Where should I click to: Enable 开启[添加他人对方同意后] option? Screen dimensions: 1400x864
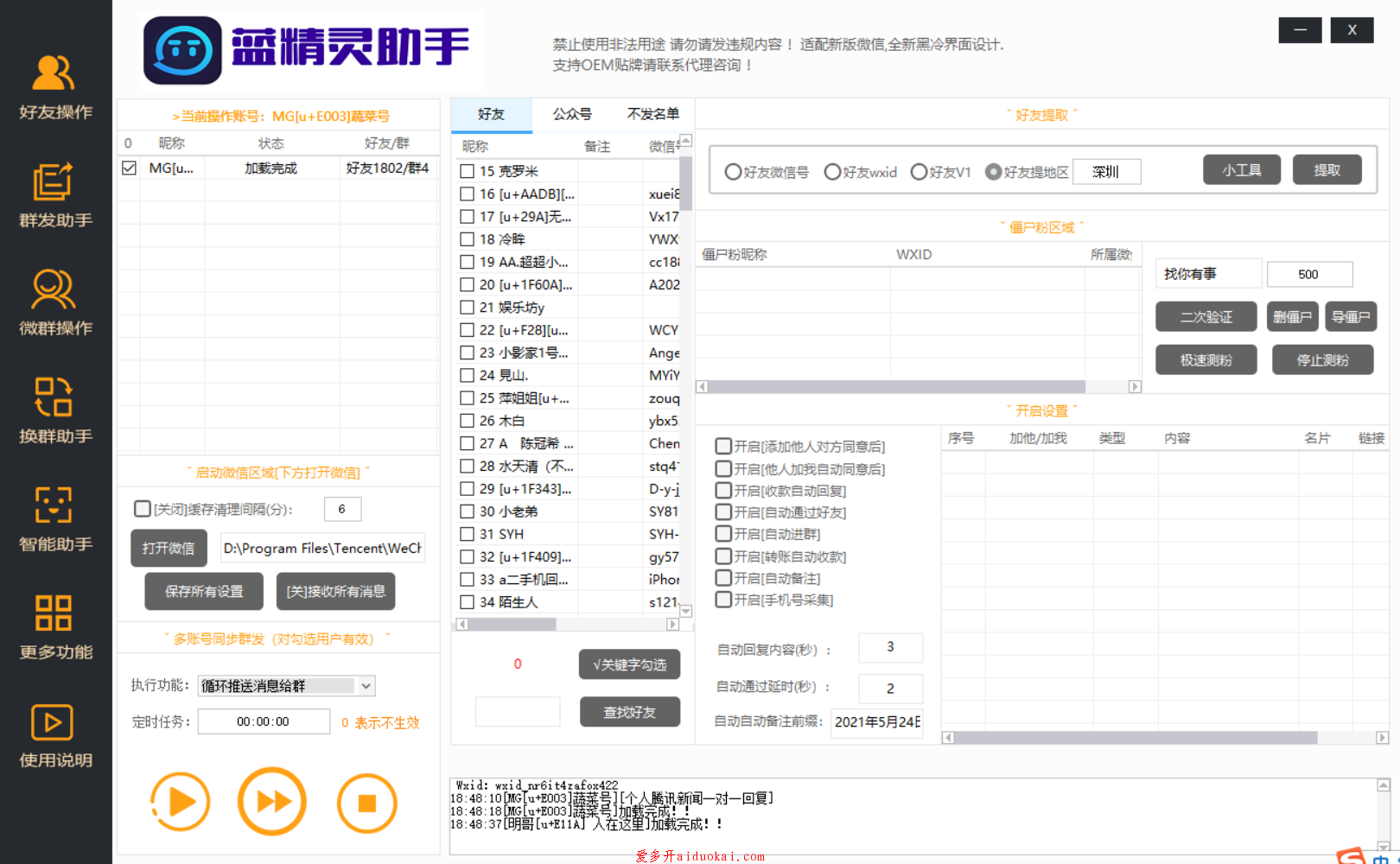723,446
